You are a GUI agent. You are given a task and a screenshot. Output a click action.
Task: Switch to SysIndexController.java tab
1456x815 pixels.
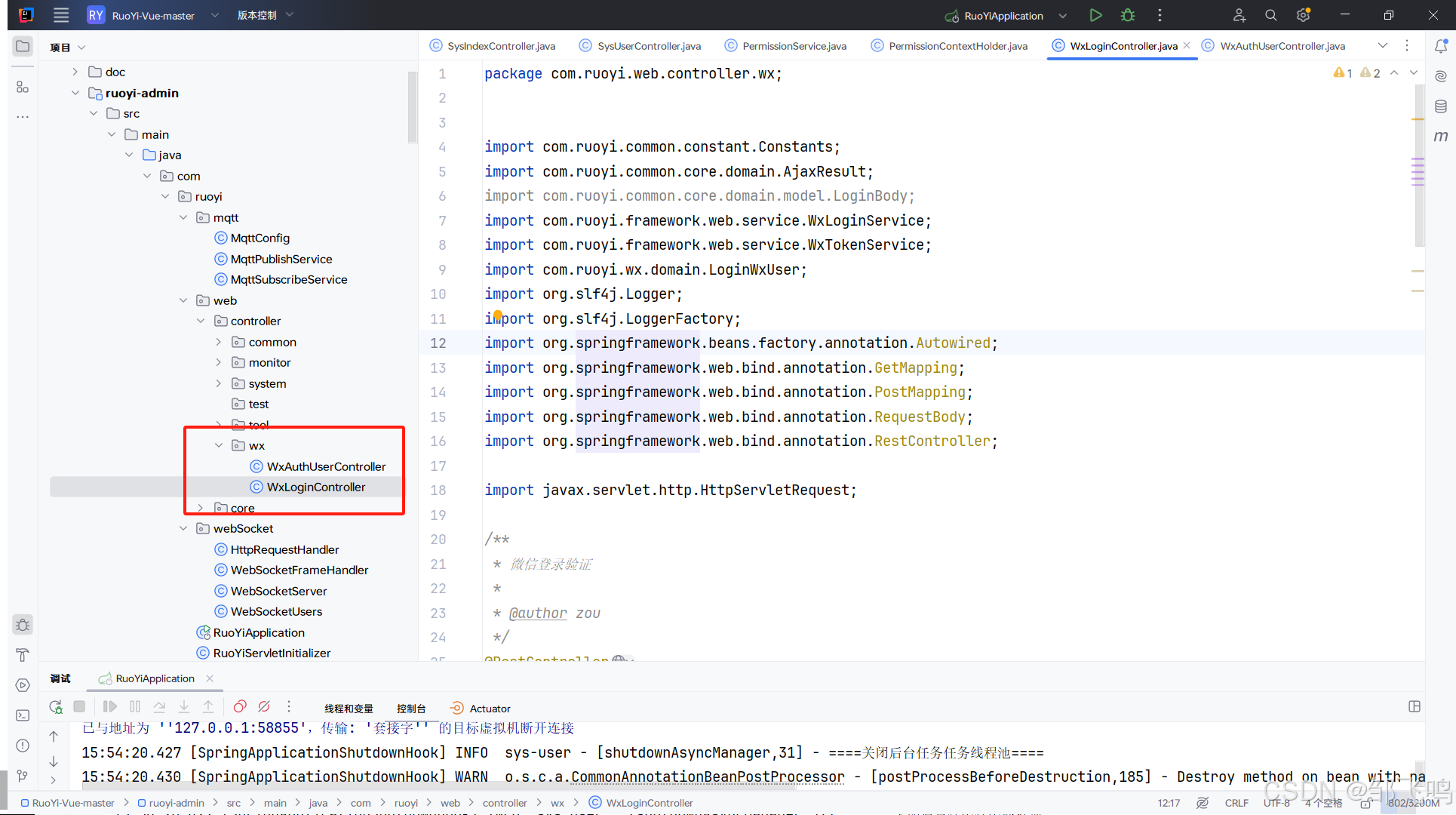[493, 46]
